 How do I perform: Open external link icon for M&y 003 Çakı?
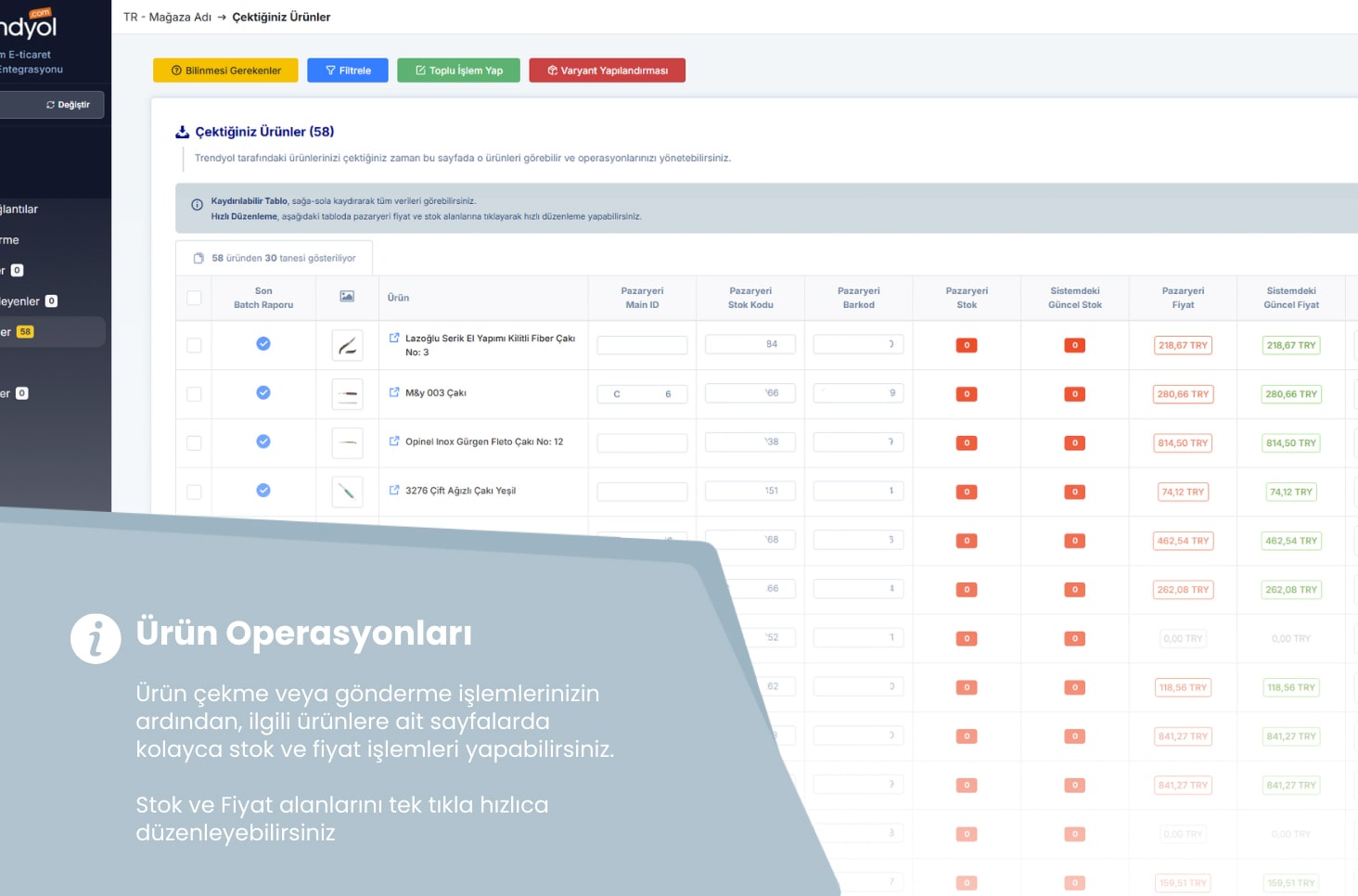pyautogui.click(x=394, y=392)
